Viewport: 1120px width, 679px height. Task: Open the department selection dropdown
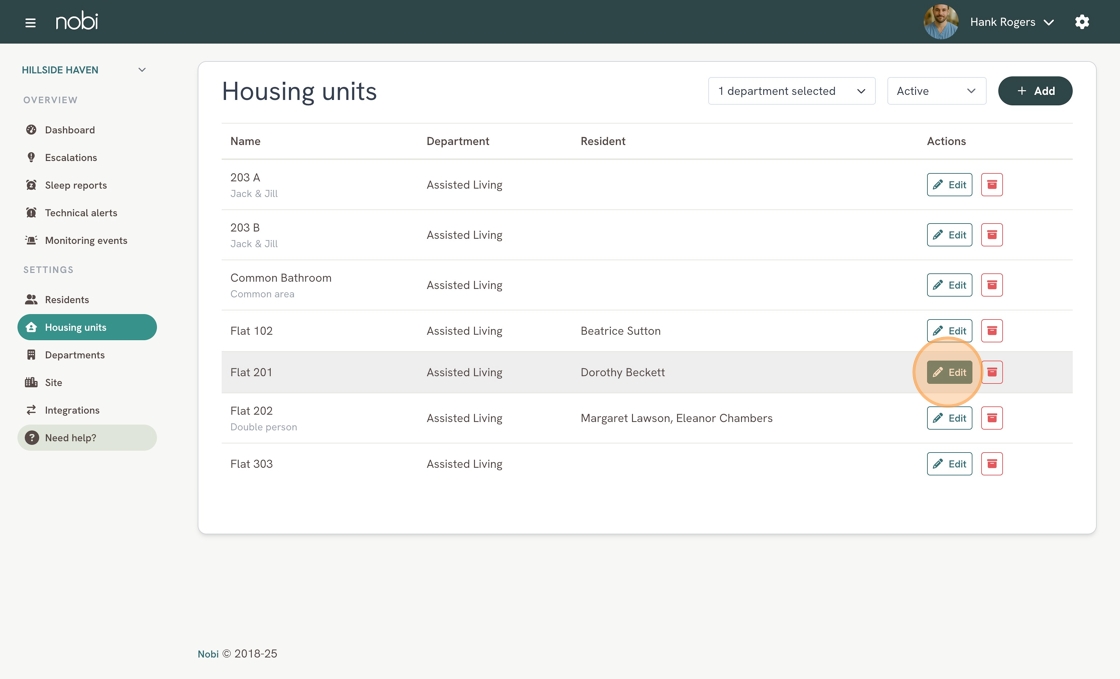click(x=791, y=91)
